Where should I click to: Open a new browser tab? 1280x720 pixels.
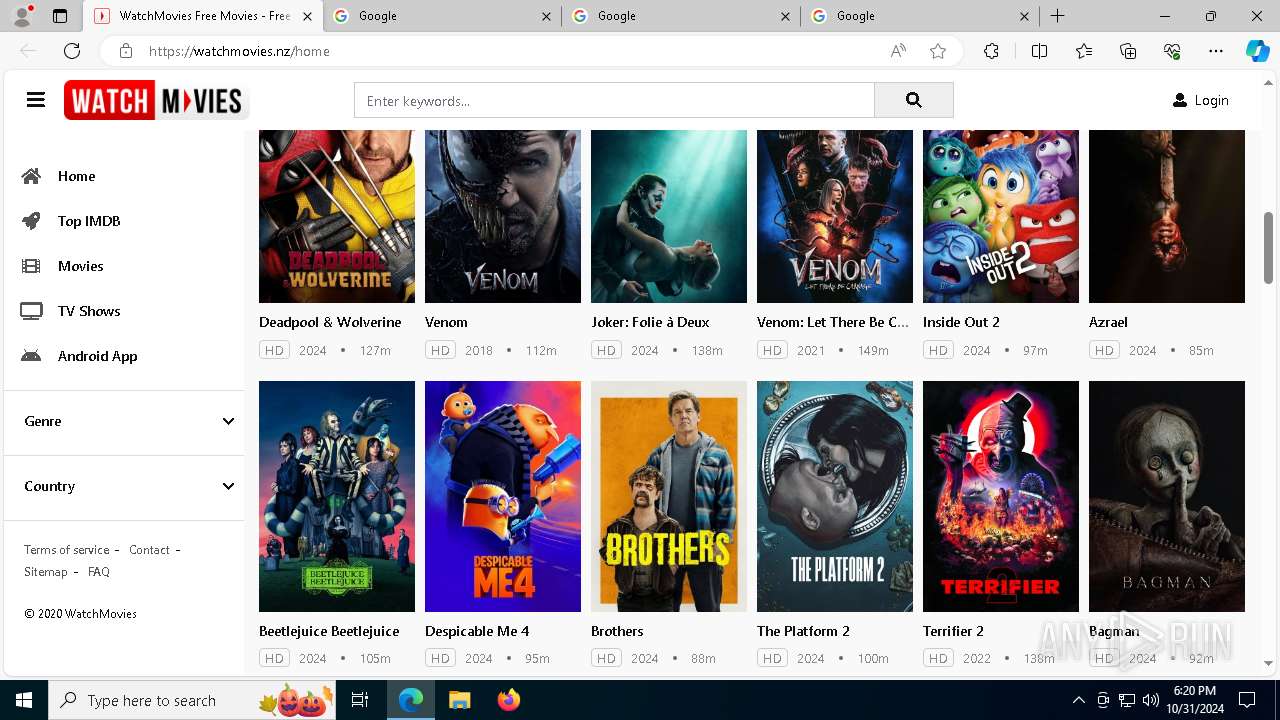coord(1057,16)
